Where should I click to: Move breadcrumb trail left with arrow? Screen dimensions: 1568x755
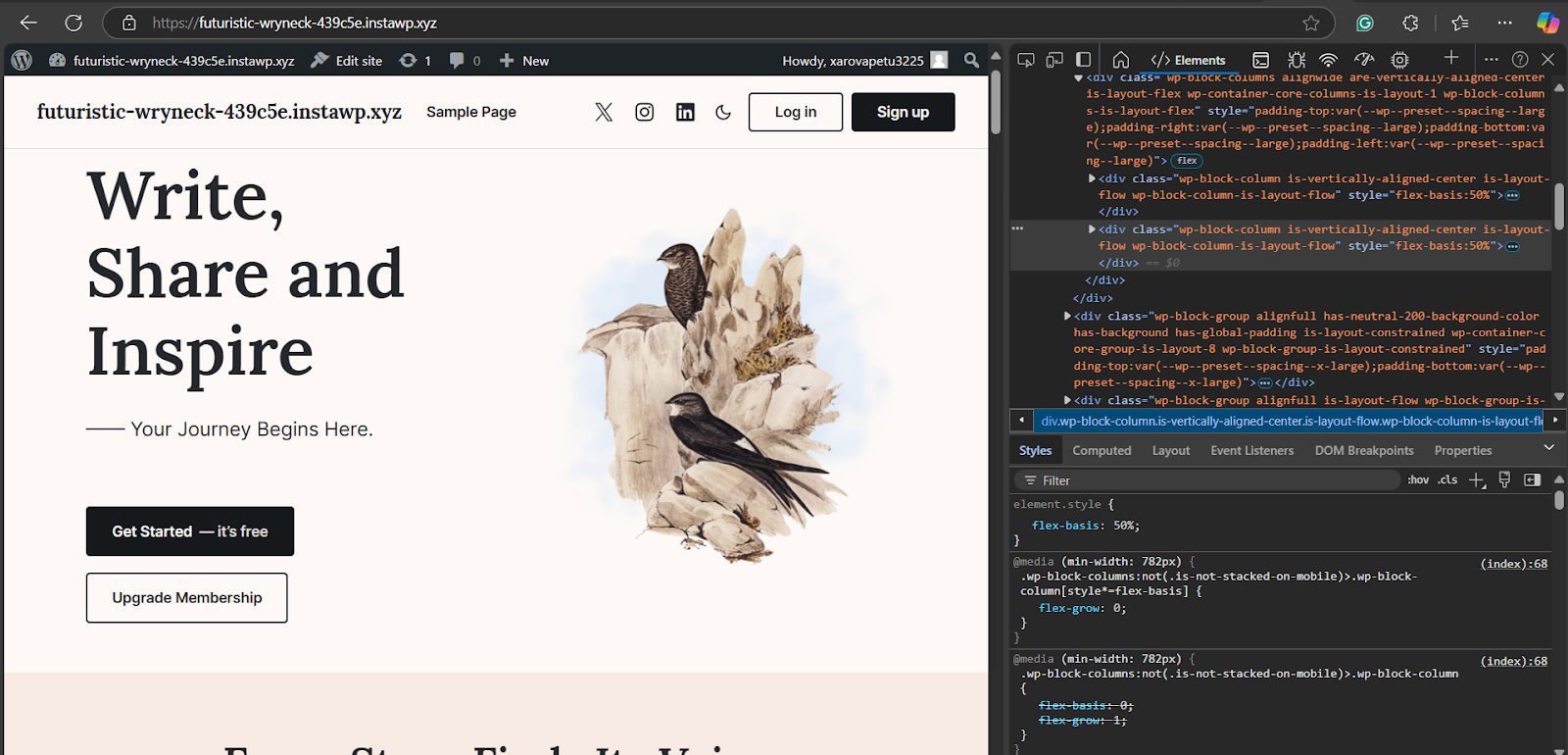(1021, 420)
